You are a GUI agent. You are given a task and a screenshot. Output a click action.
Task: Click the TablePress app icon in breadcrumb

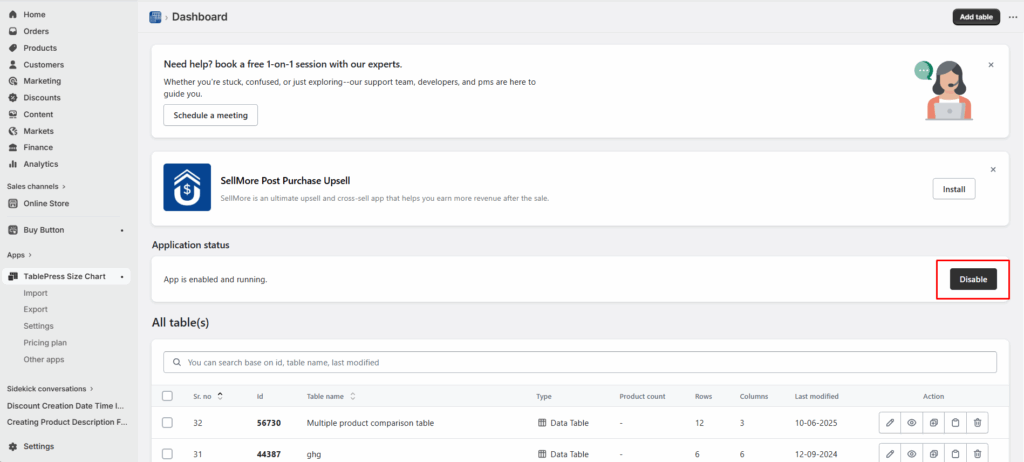[155, 17]
